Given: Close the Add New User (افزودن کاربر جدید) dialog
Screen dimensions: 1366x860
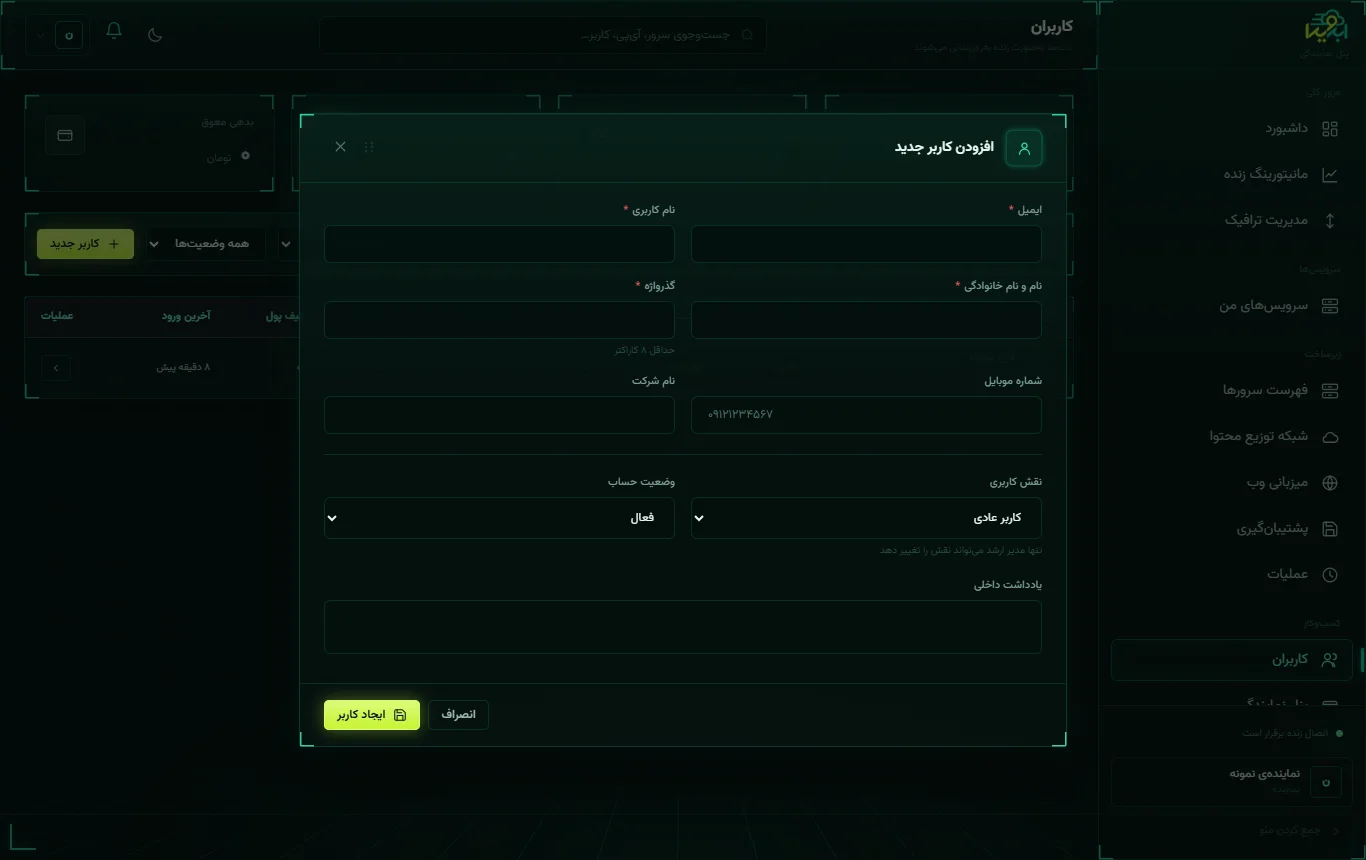Looking at the screenshot, I should click(340, 147).
